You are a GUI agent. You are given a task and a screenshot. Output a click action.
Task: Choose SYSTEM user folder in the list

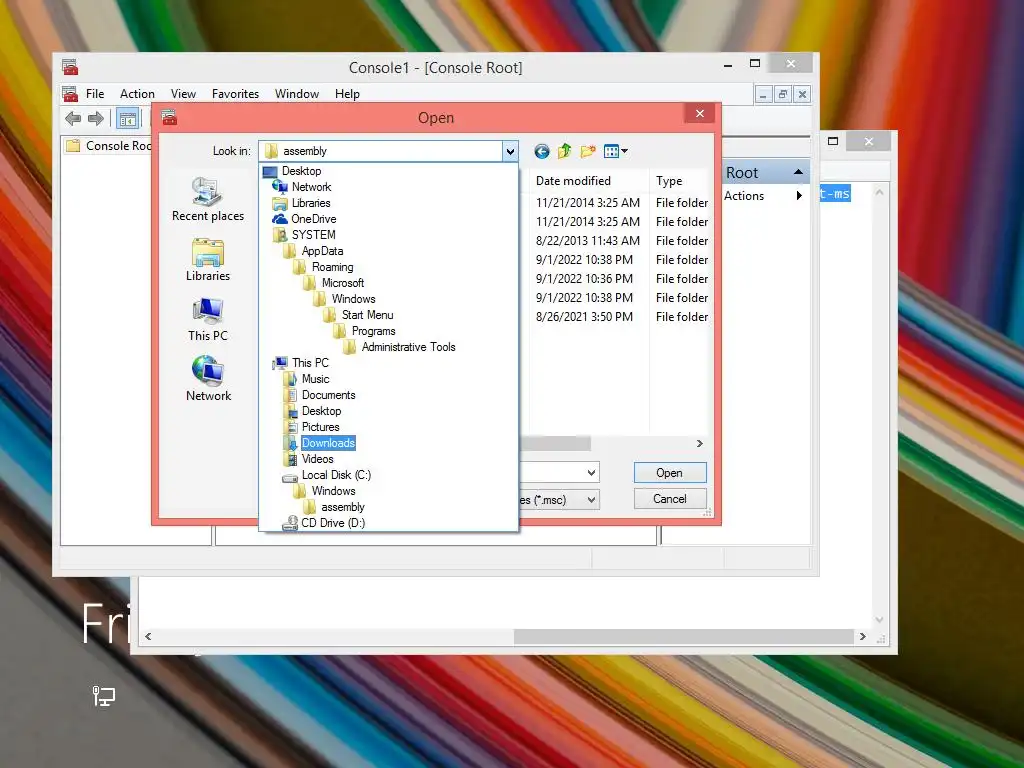point(313,235)
